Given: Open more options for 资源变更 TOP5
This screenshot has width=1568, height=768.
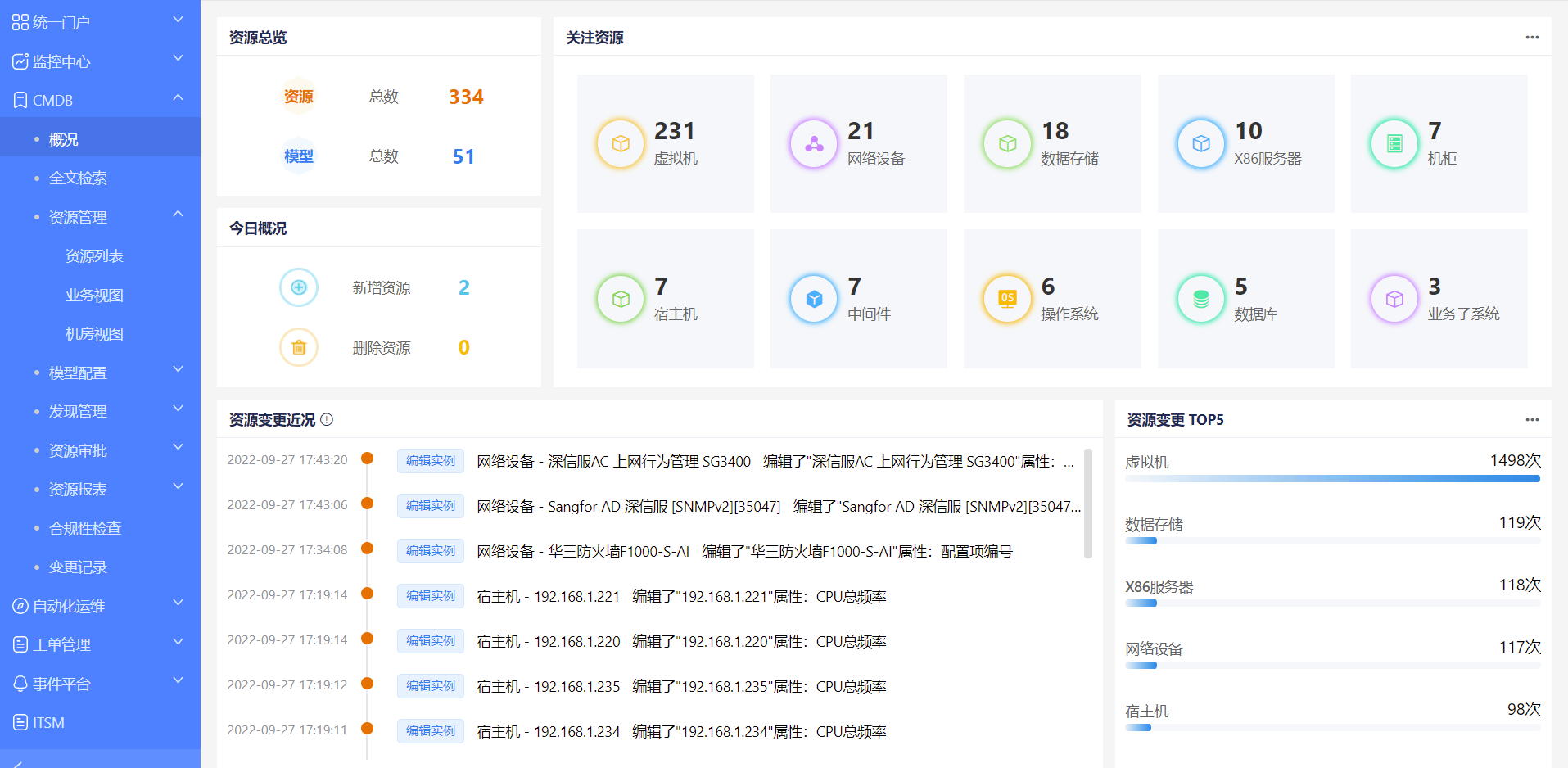Looking at the screenshot, I should click(1532, 420).
